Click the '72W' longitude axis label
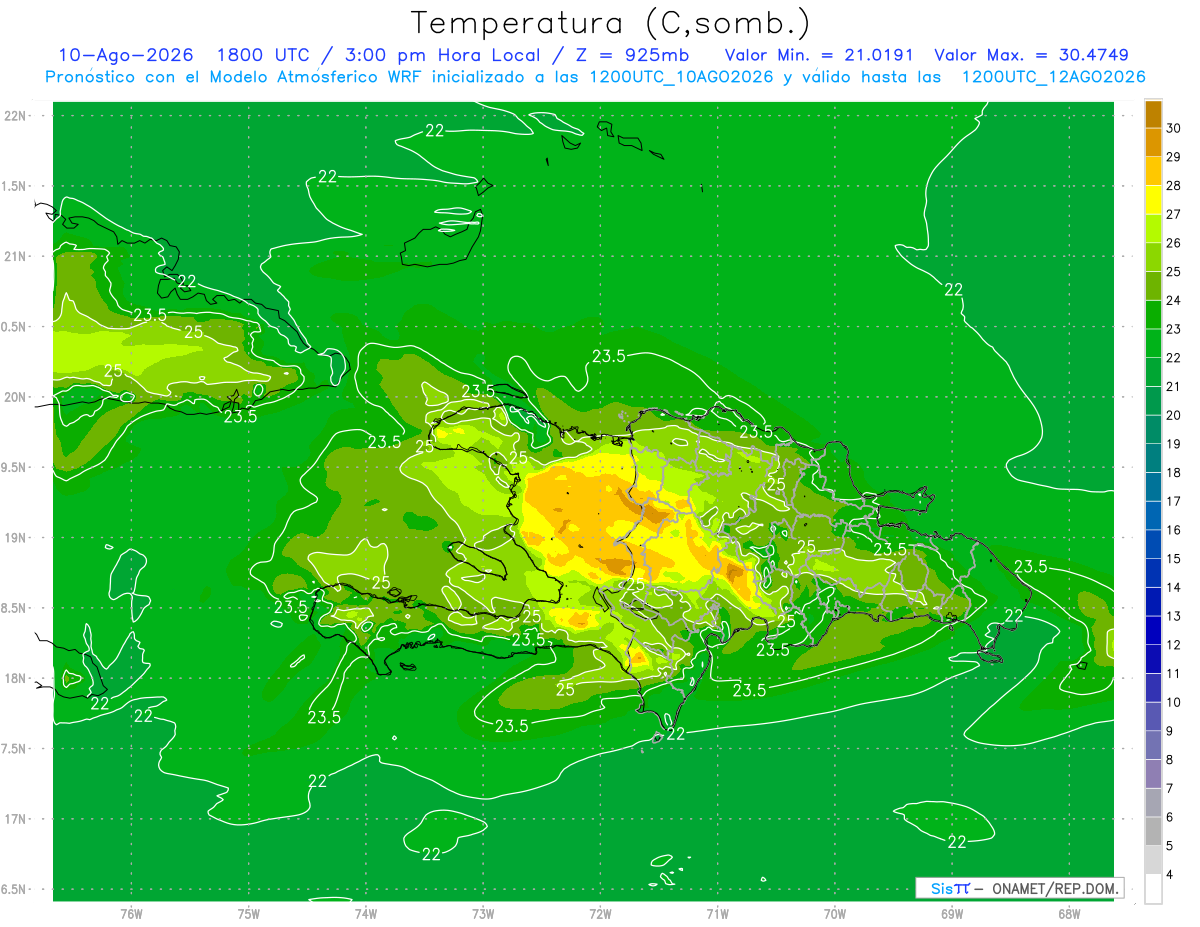This screenshot has height=927, width=1200. coord(600,914)
